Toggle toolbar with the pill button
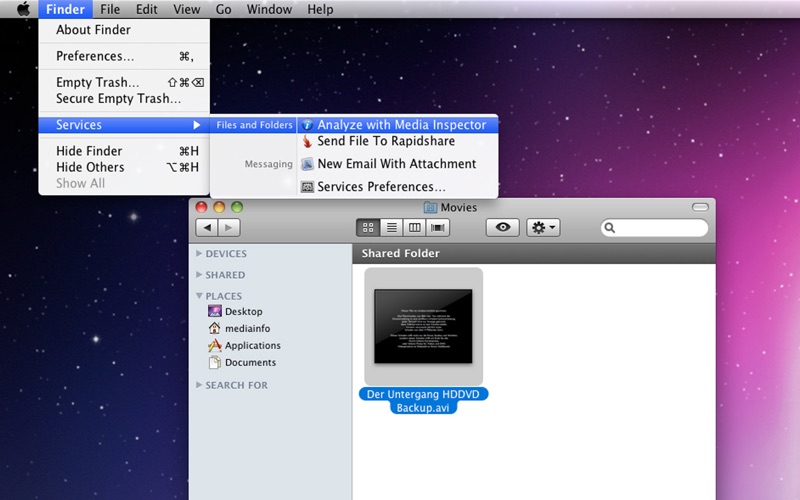800x500 pixels. click(x=700, y=207)
